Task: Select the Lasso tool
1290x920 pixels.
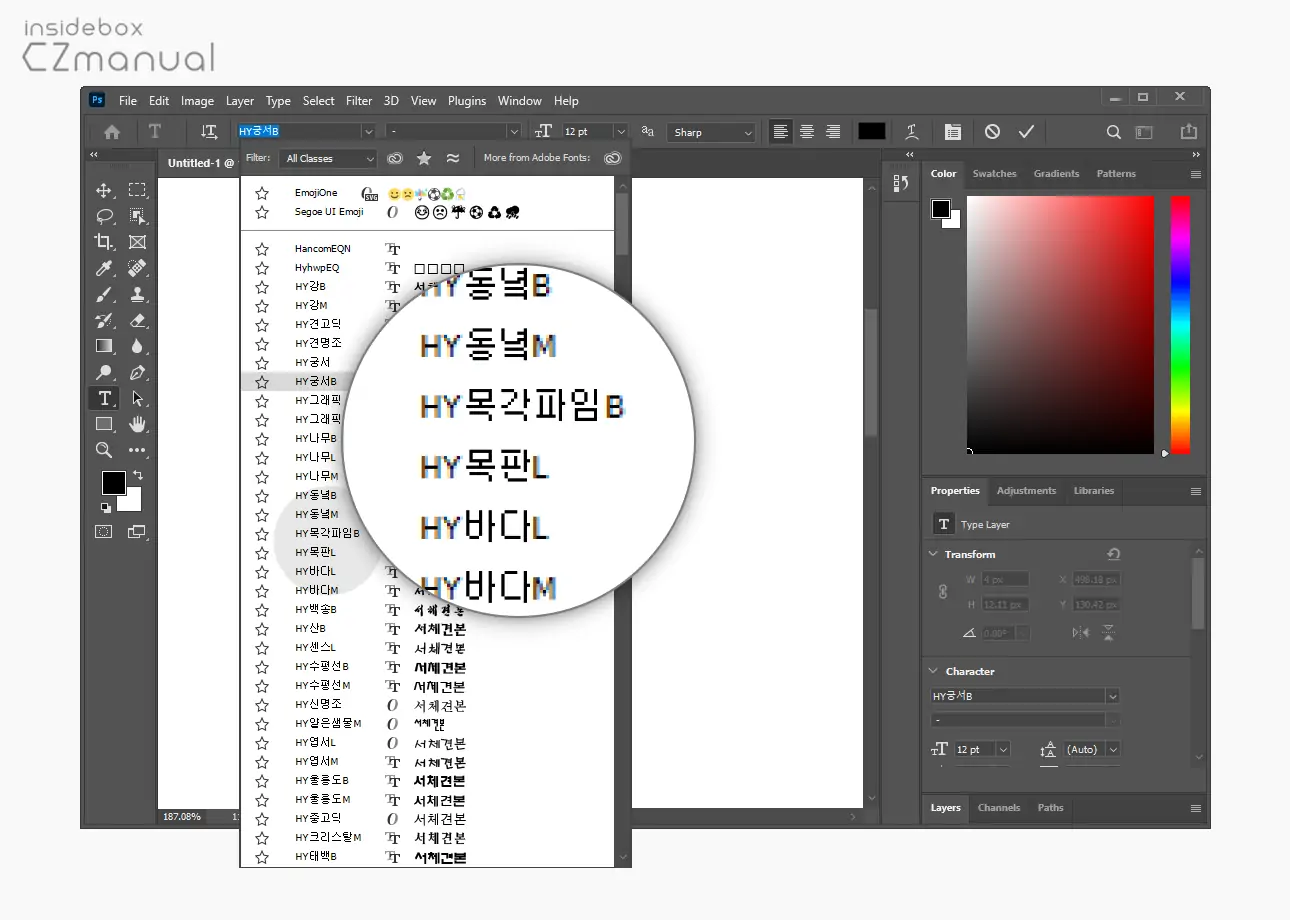Action: (x=104, y=216)
